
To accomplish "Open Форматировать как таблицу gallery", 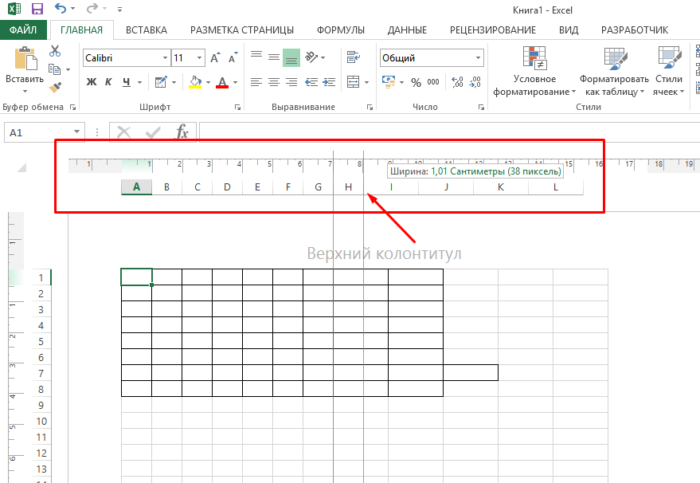I will pyautogui.click(x=614, y=71).
